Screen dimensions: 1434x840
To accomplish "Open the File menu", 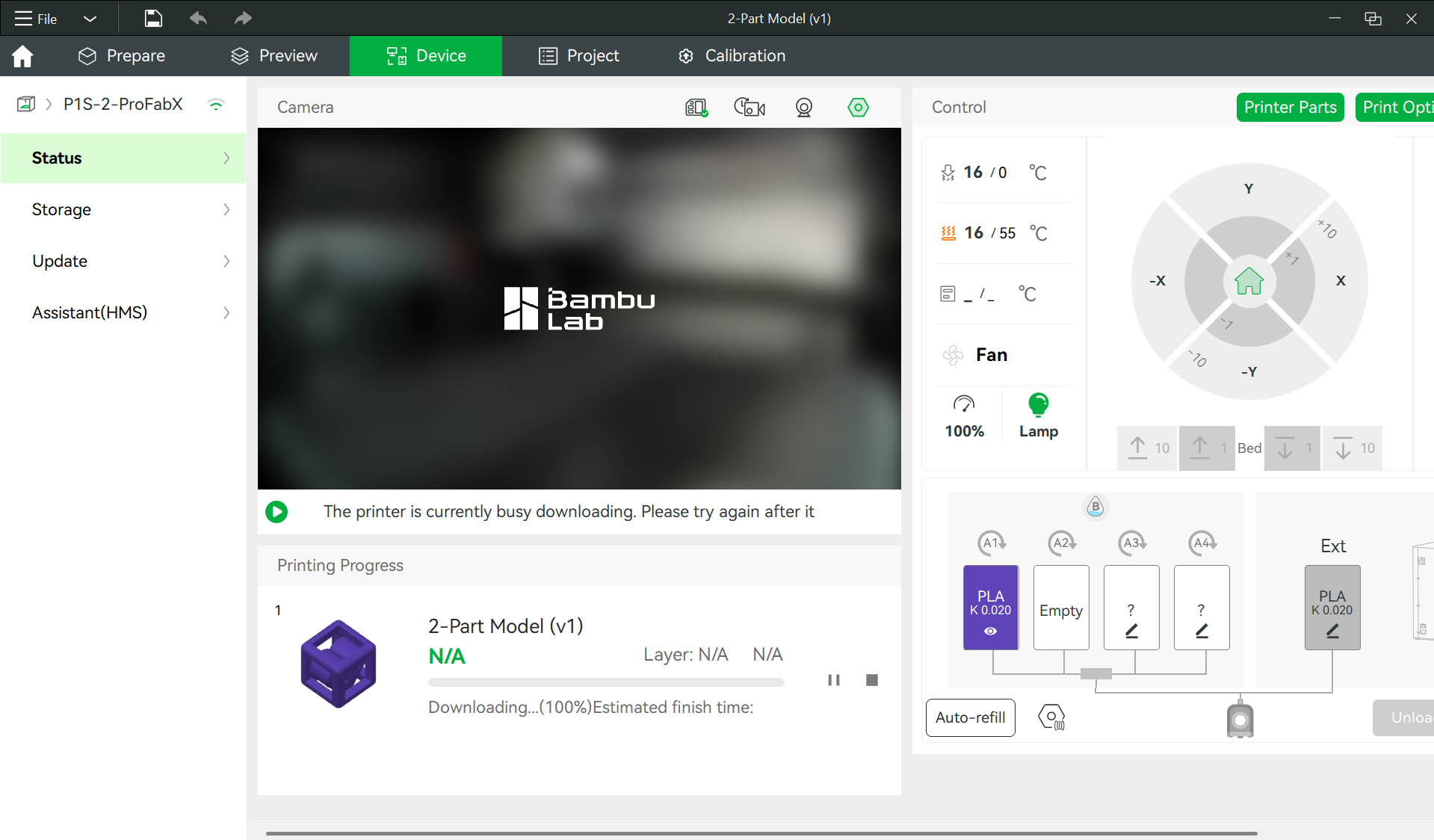I will 36,19.
